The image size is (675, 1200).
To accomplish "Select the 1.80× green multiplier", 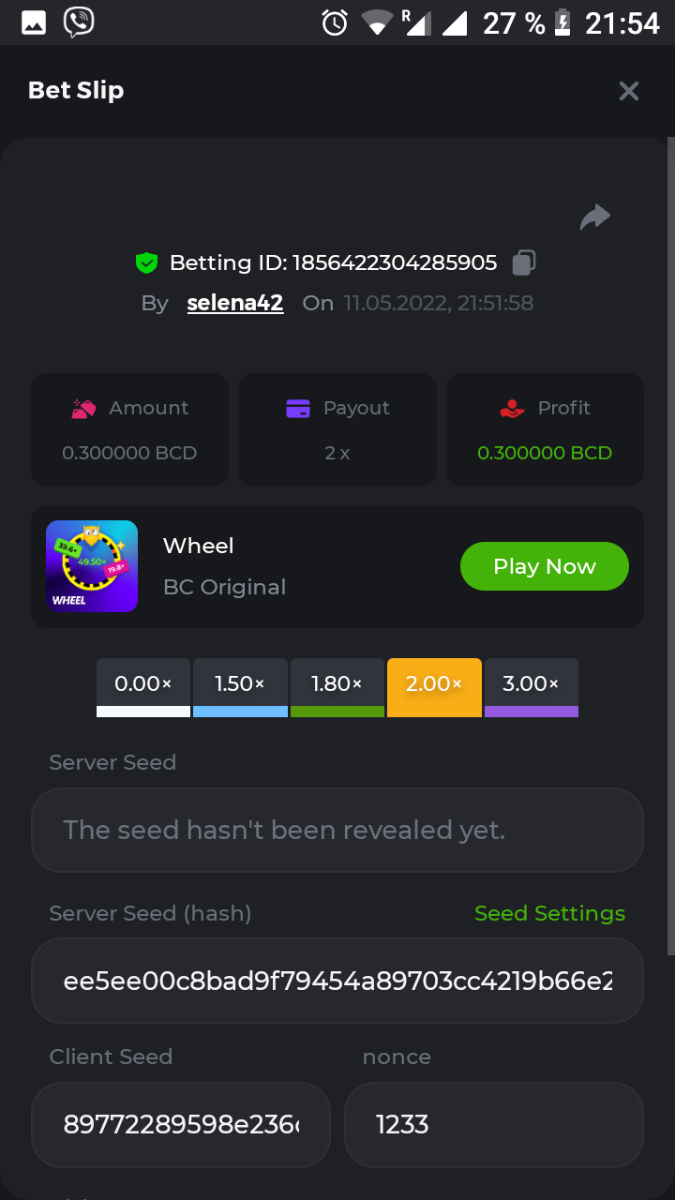I will tap(337, 686).
